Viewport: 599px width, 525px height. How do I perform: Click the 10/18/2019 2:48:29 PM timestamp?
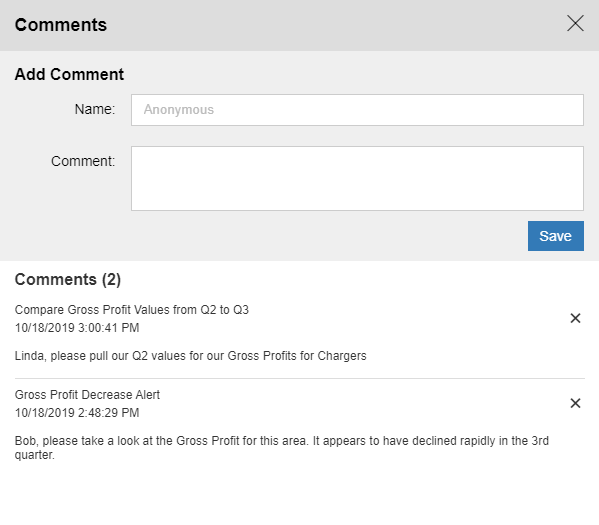point(77,413)
